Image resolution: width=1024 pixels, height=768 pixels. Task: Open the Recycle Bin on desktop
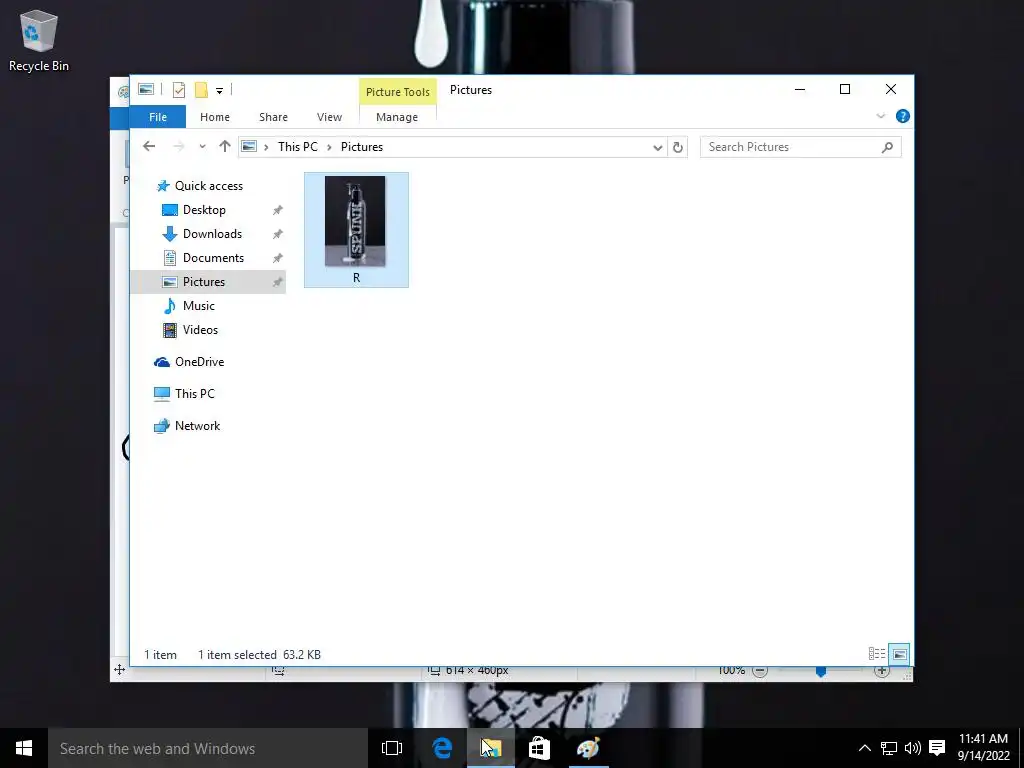[39, 40]
